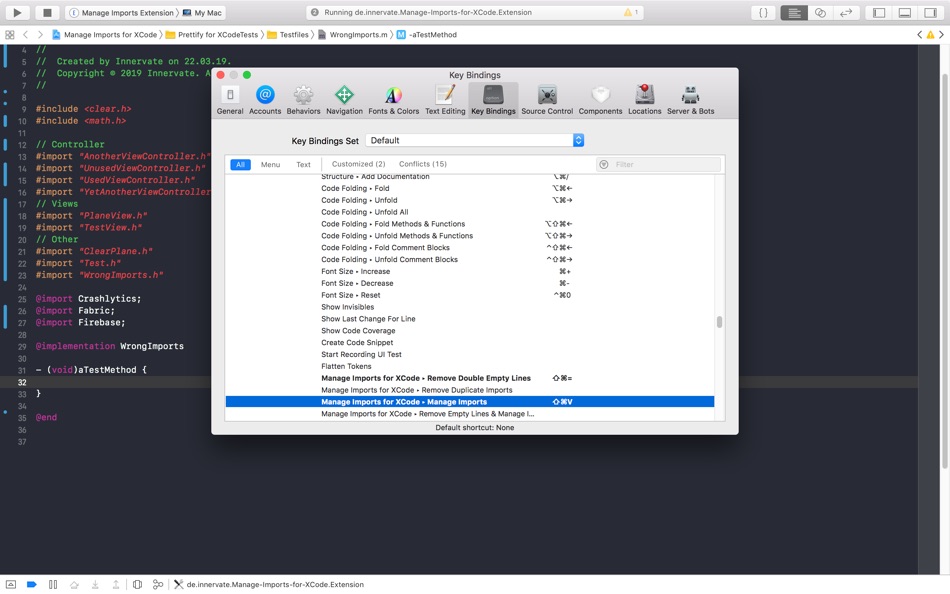Open the Manage Imports Extension scheme selector

click(122, 12)
